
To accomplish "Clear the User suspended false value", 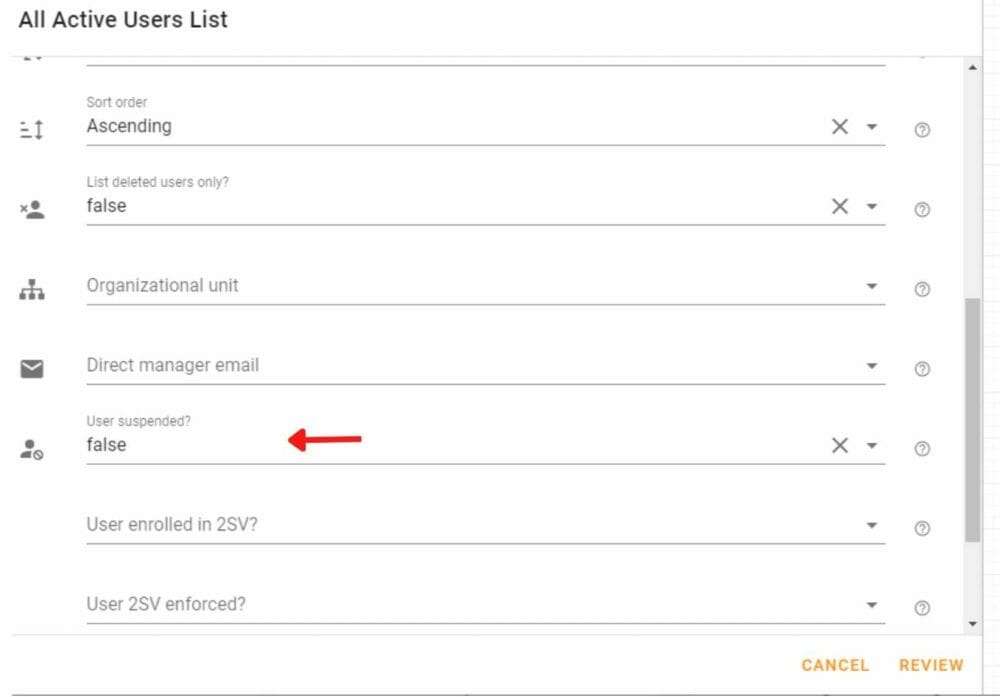I will click(839, 445).
